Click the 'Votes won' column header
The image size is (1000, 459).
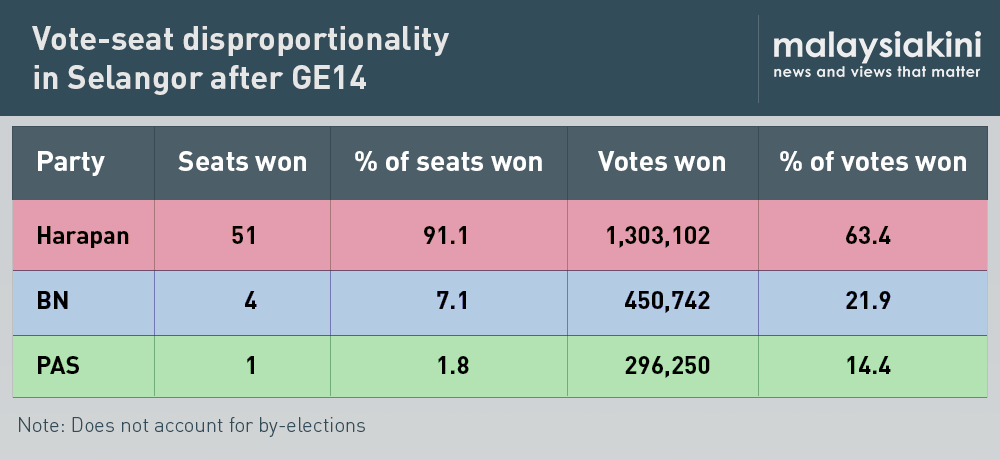(662, 162)
